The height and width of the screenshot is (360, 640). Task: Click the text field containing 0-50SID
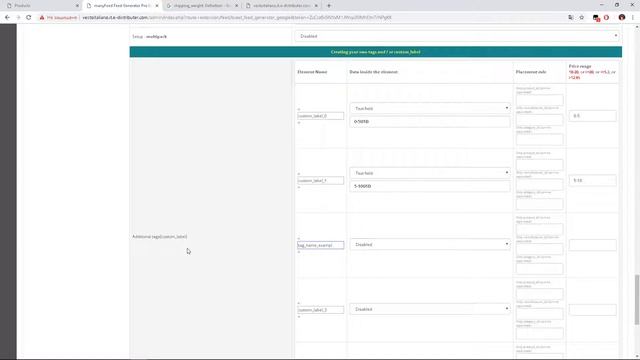point(430,122)
